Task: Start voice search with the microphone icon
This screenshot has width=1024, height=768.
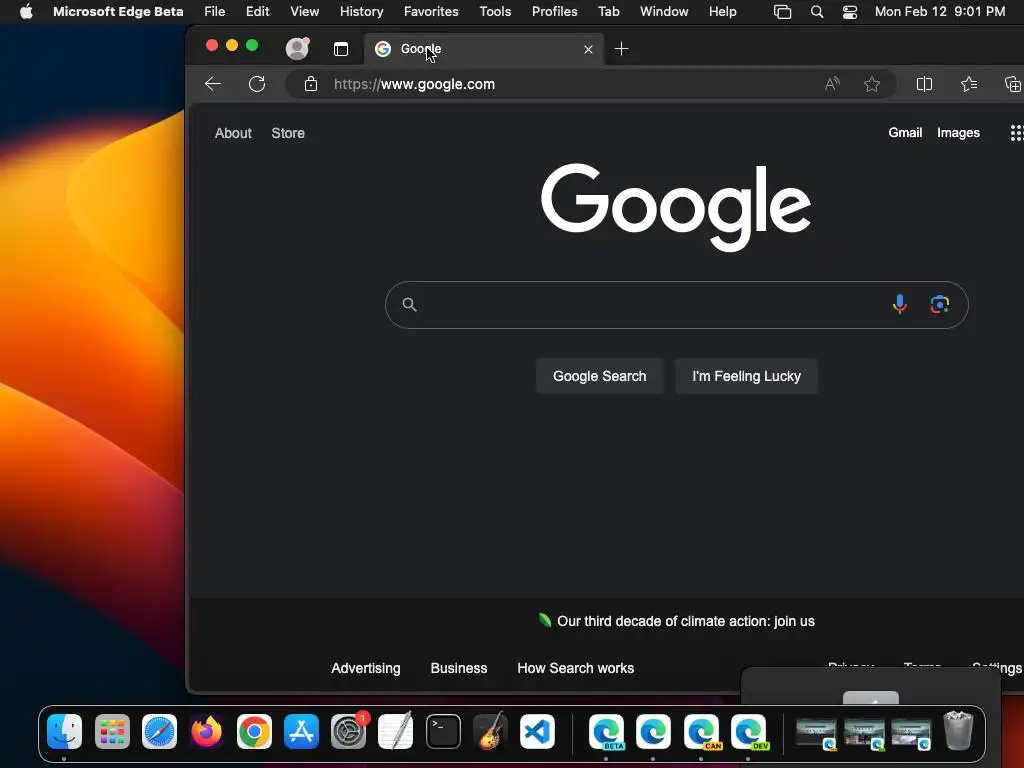Action: tap(899, 304)
